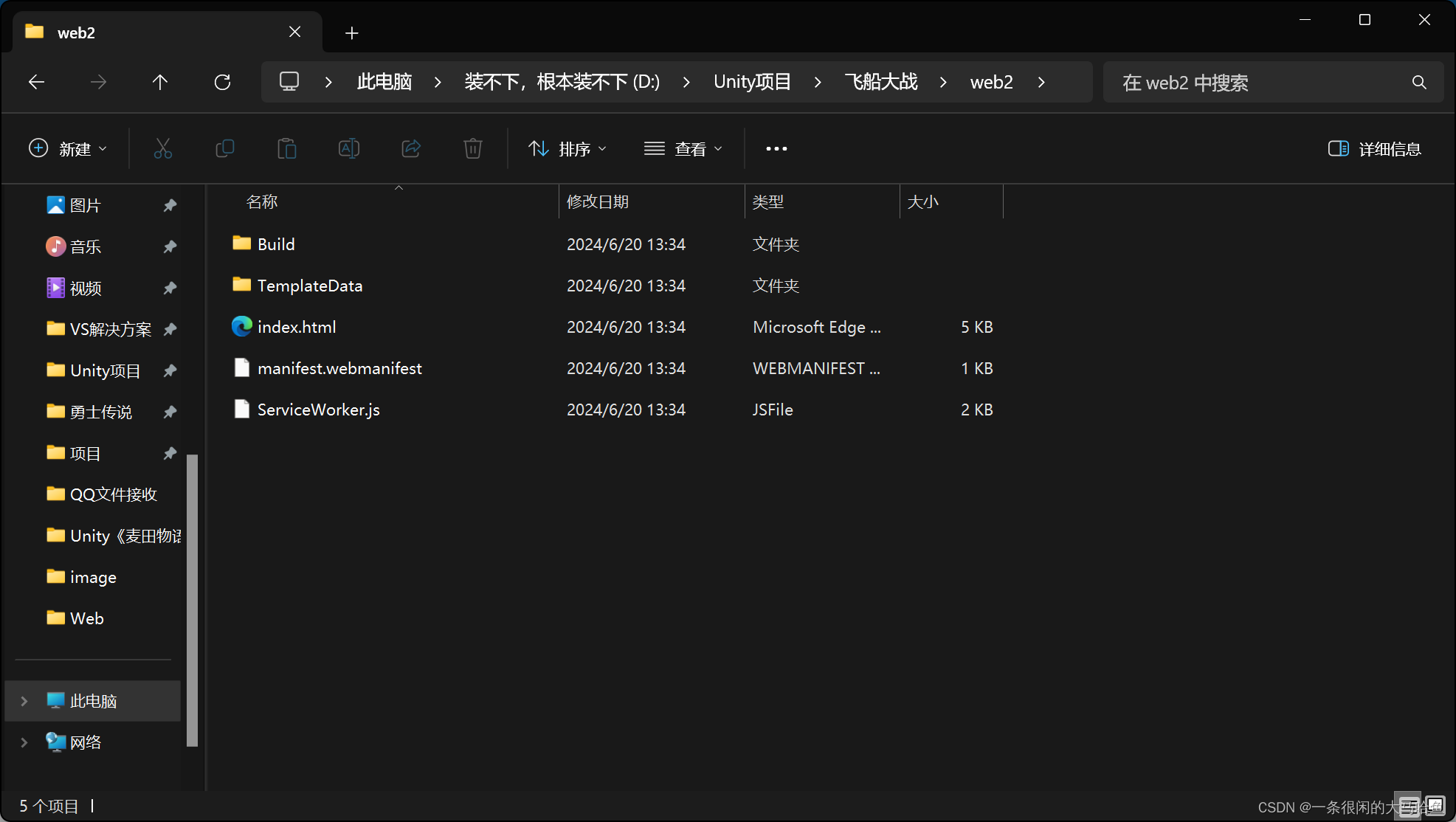Image resolution: width=1456 pixels, height=822 pixels.
Task: Click the Paste clipboard icon
Action: (x=287, y=149)
